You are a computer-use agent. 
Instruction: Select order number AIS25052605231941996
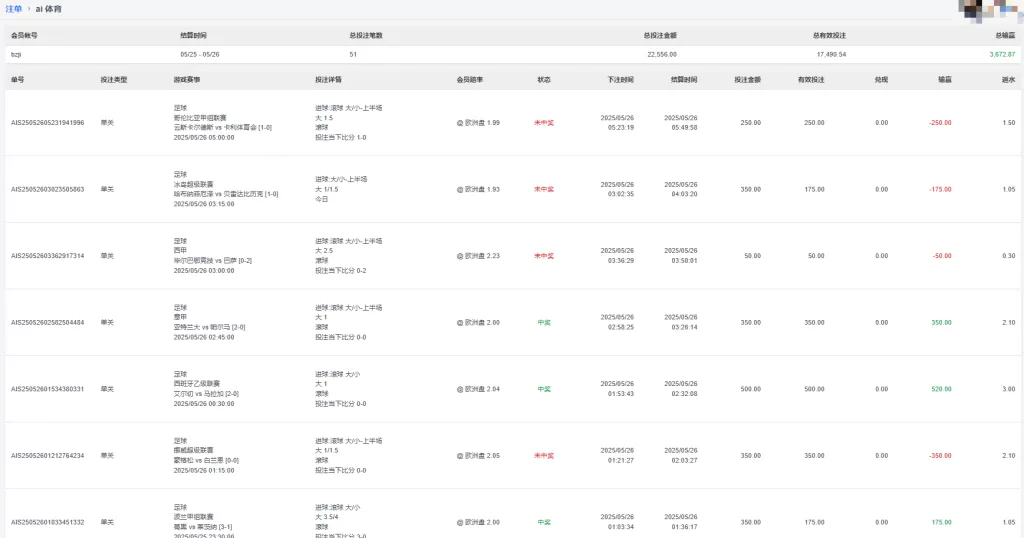click(48, 123)
